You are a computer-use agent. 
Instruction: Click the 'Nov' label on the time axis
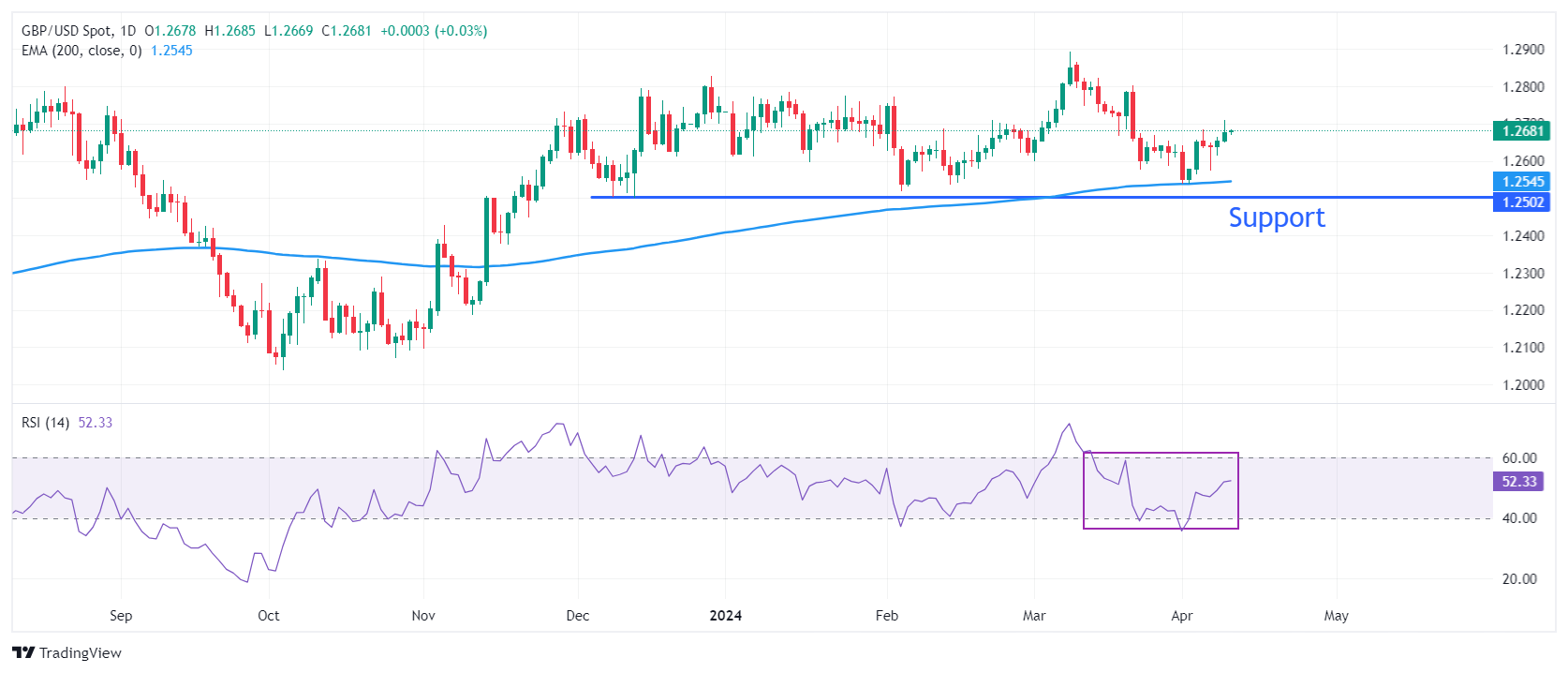(423, 616)
